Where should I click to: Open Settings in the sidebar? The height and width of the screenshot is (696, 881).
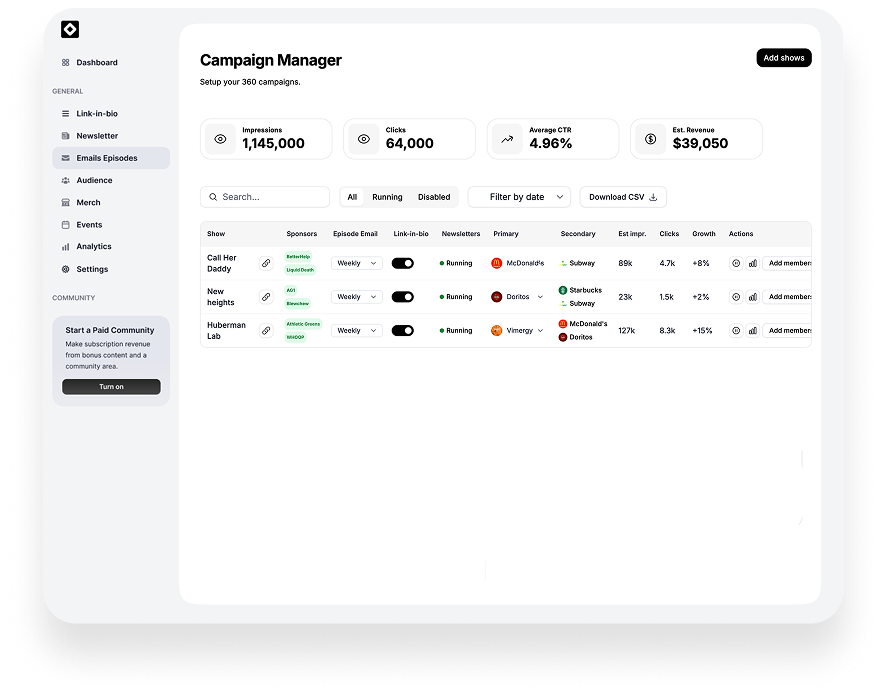(92, 269)
